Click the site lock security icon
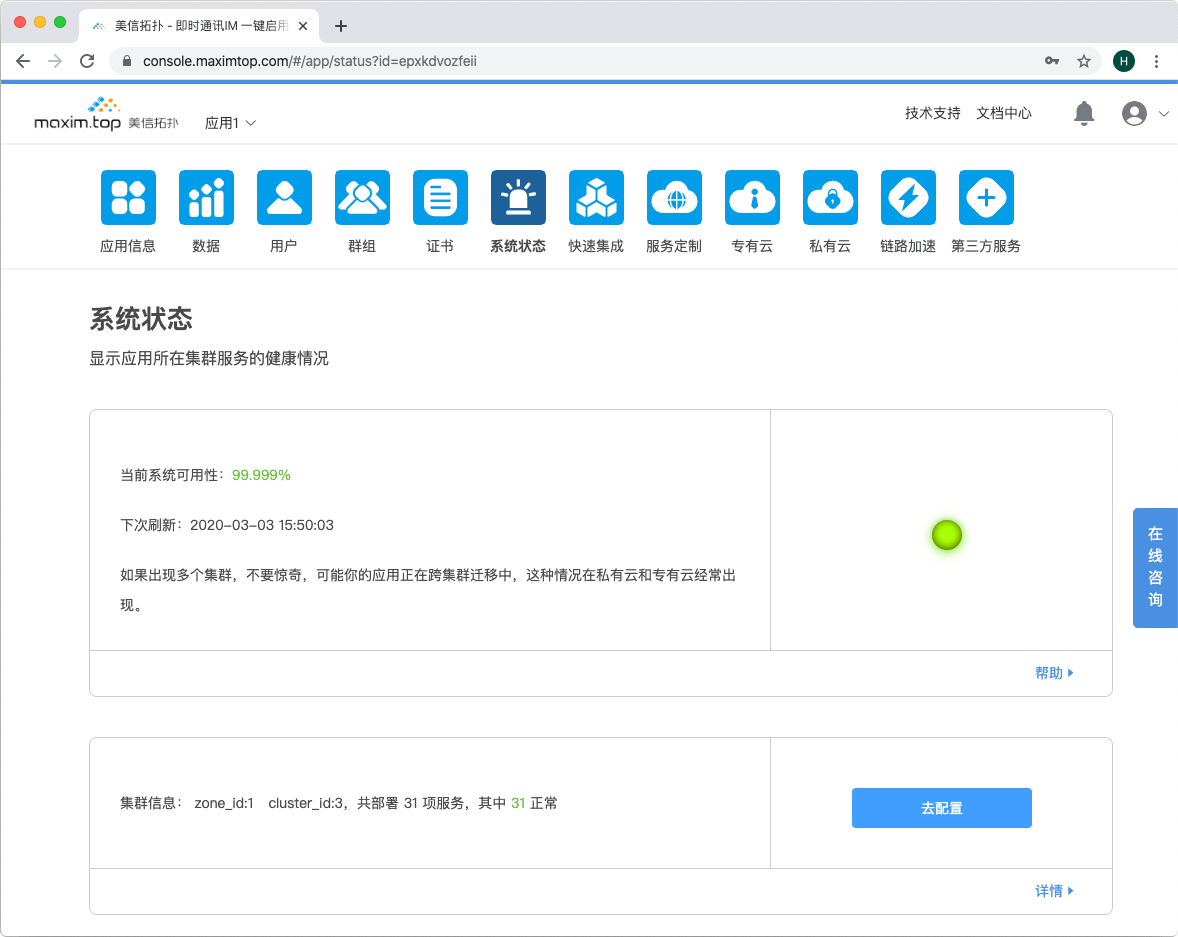 (x=127, y=61)
